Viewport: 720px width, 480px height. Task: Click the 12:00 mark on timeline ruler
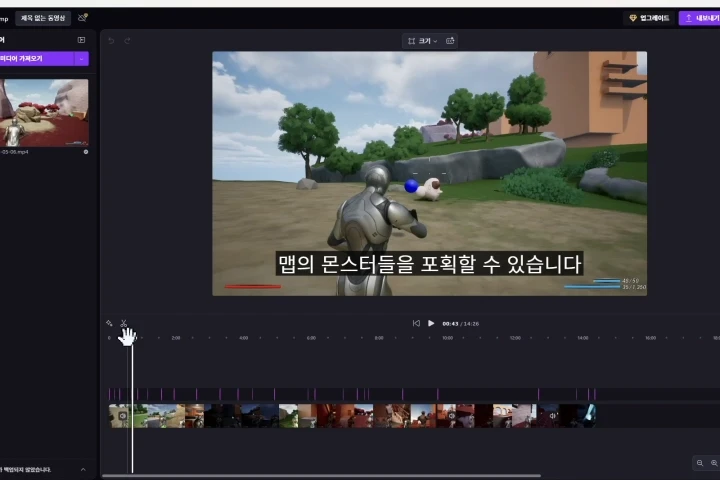coord(515,338)
